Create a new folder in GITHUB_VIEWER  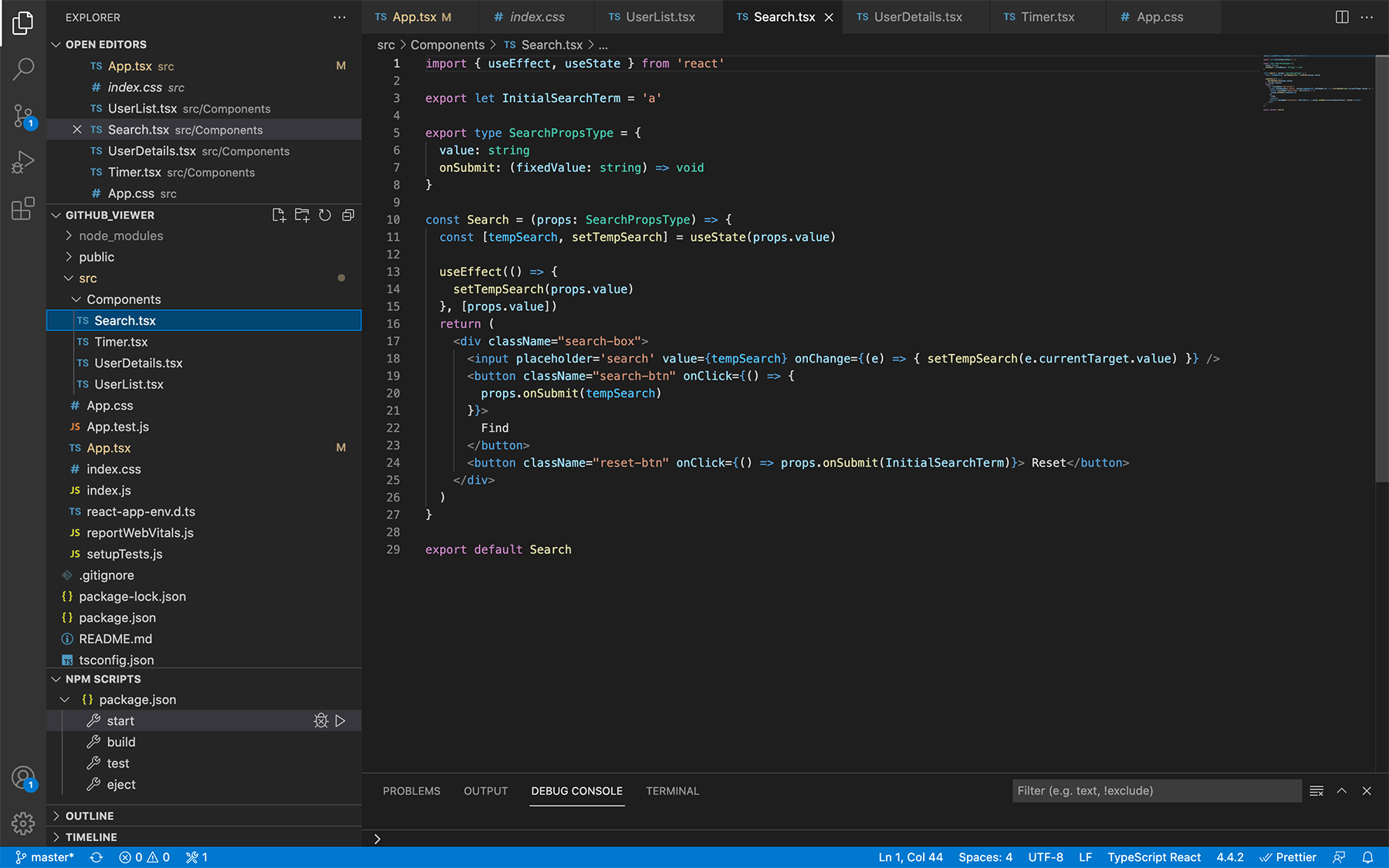tap(302, 215)
